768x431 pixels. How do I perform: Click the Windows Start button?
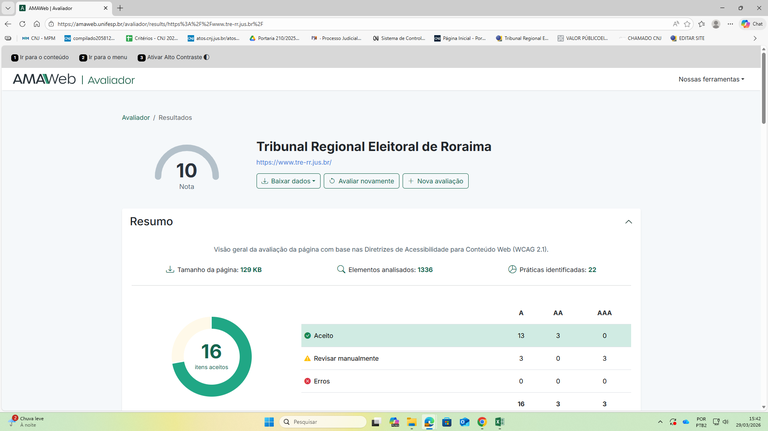pos(269,422)
